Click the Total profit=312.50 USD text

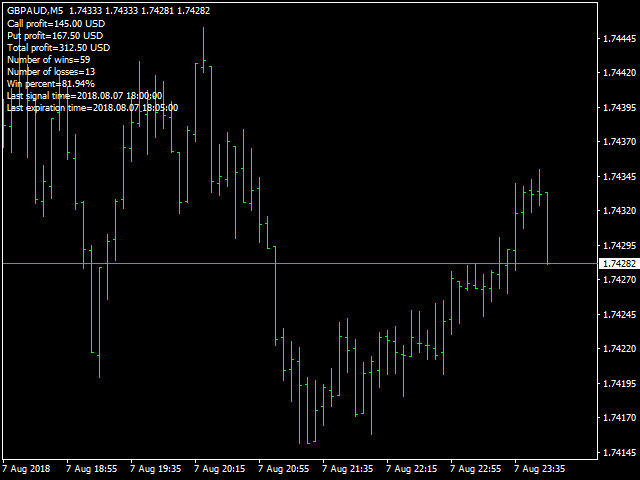point(58,48)
